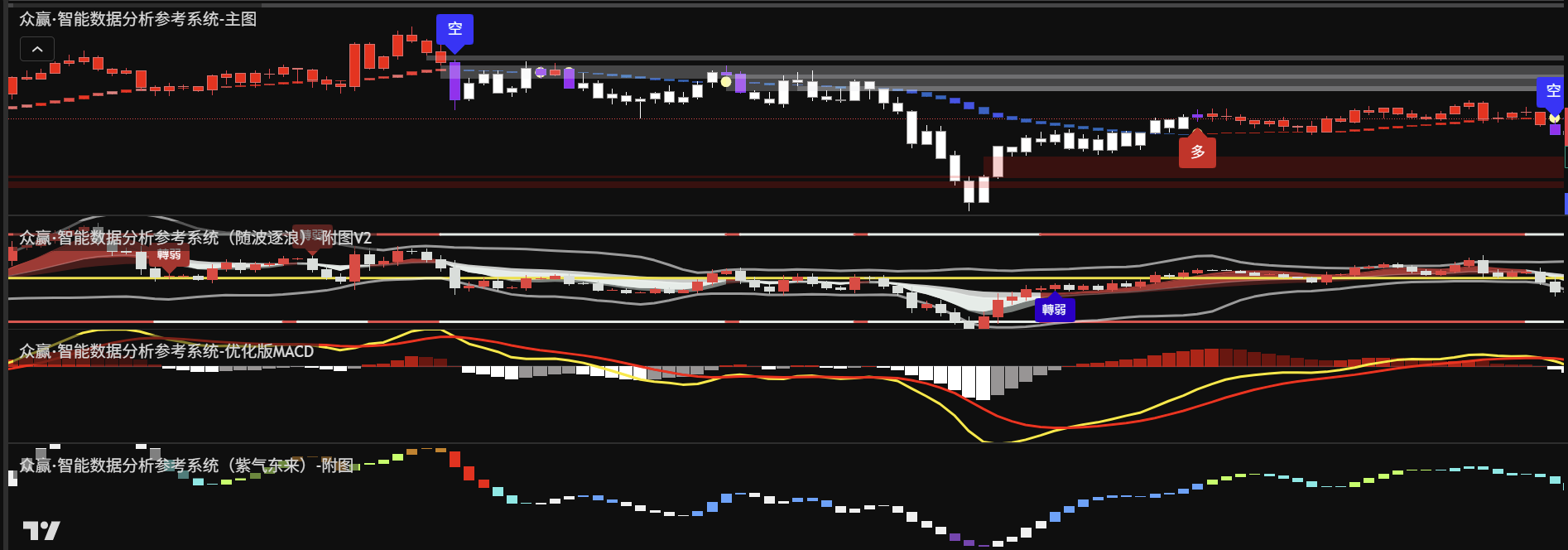Screen dimensions: 1568x550
Task: Select the 优化版MACD indicator title
Action: pos(166,351)
